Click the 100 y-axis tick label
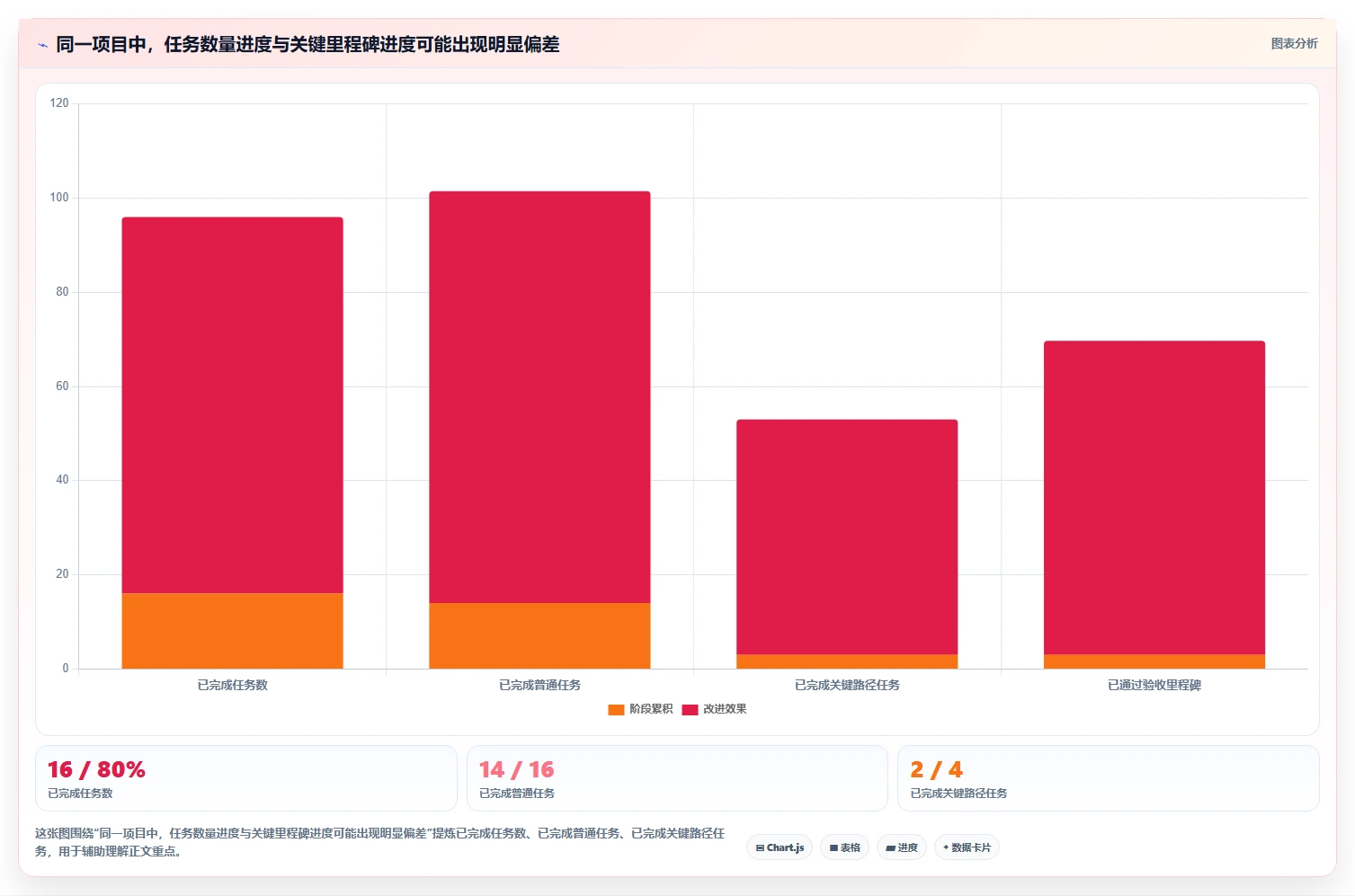 point(59,198)
